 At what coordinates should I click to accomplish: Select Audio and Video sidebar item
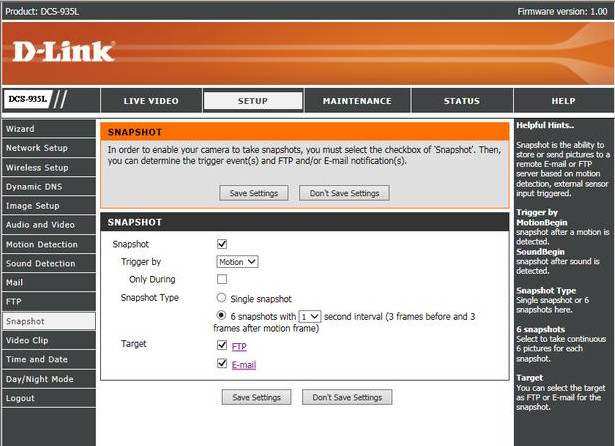click(x=49, y=225)
